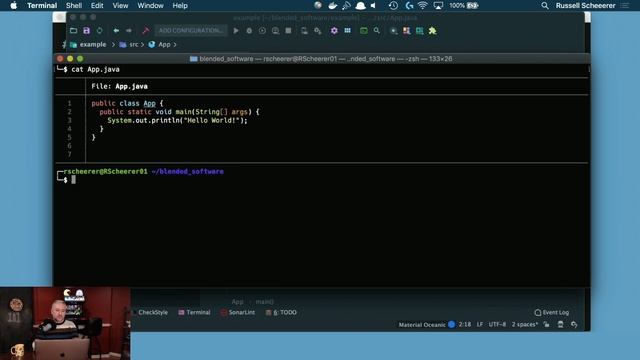Click the Forward navigation arrow in IDE toolbar
This screenshot has height=360, width=640.
[x=129, y=31]
